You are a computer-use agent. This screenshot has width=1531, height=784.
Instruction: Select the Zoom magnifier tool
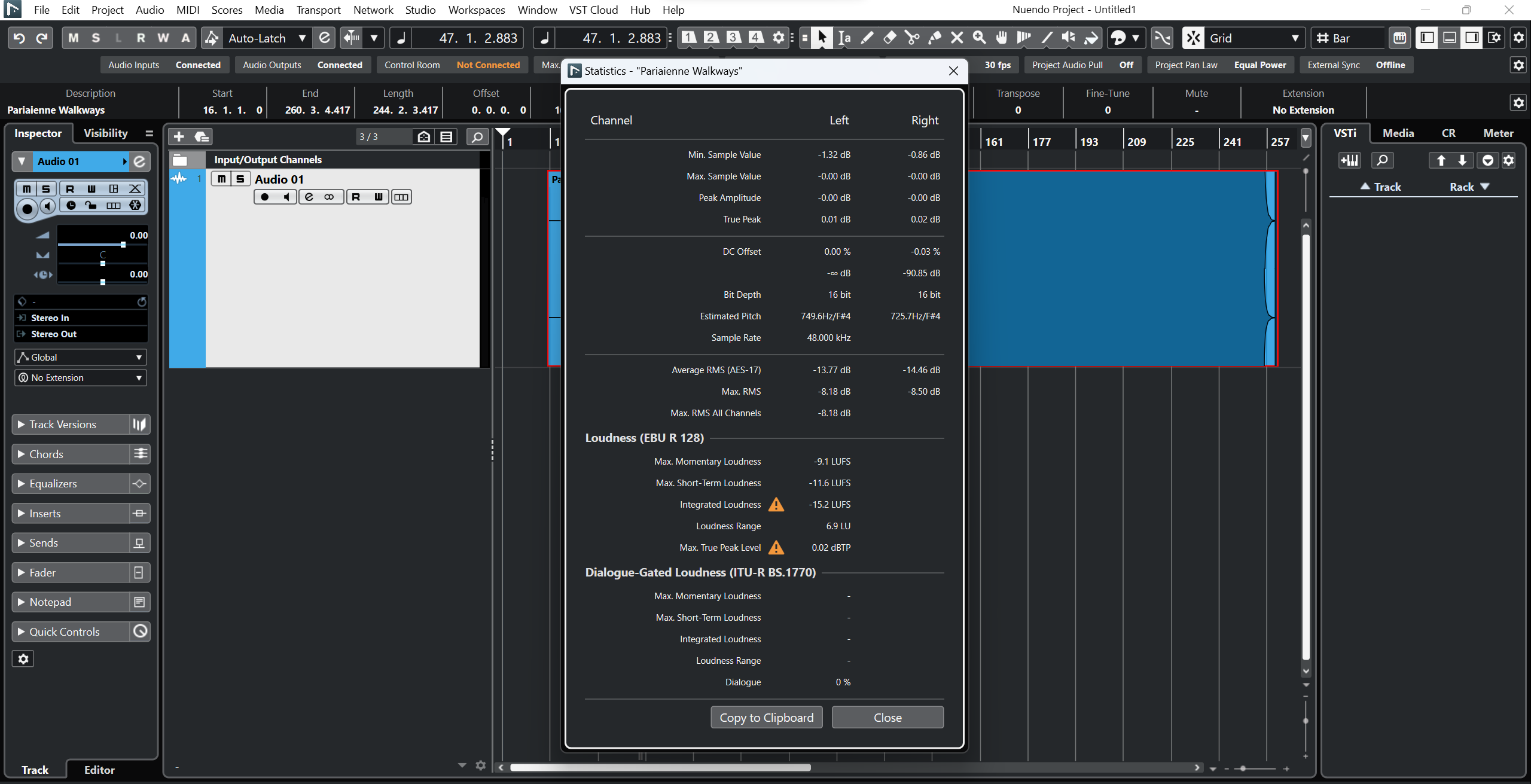(979, 38)
